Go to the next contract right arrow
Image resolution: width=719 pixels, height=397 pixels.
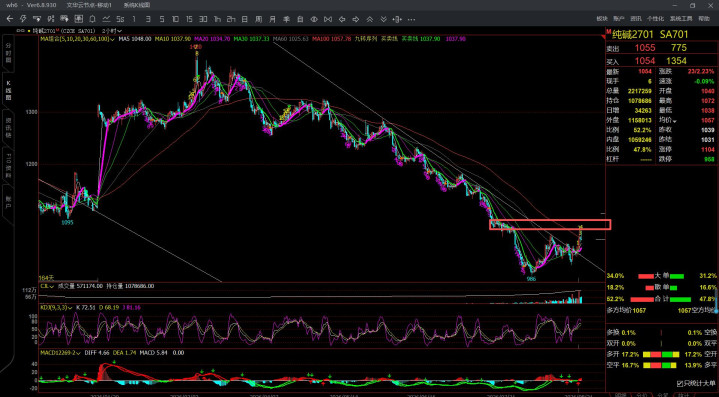(356, 19)
